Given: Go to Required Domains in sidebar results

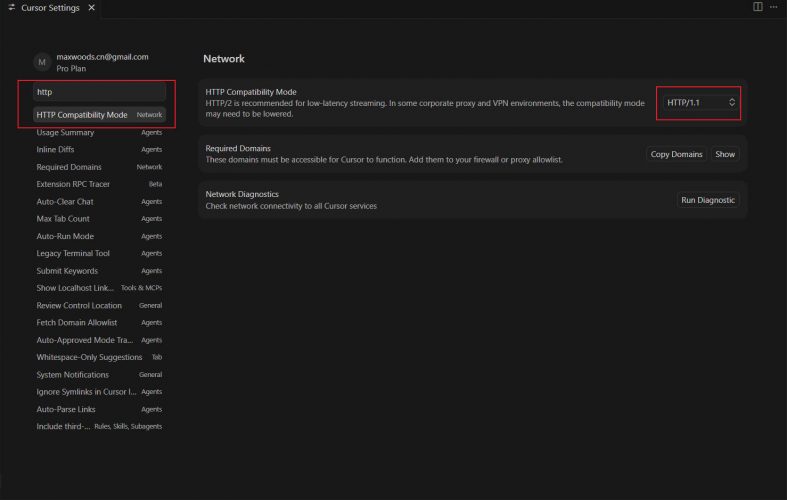Looking at the screenshot, I should point(68,167).
